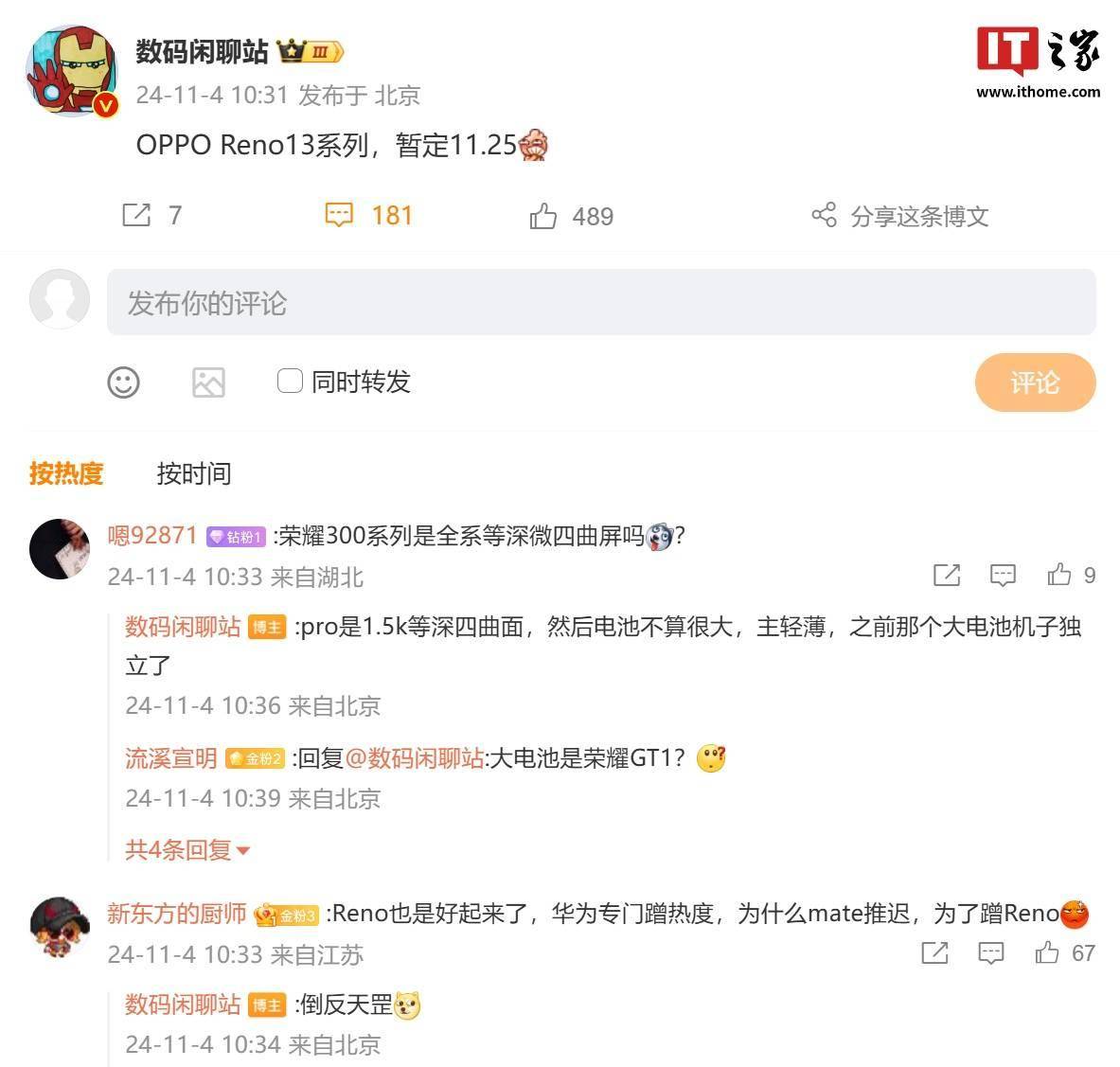The image size is (1120, 1067).
Task: Select the 按热度 sorting tab
Action: pos(66,473)
